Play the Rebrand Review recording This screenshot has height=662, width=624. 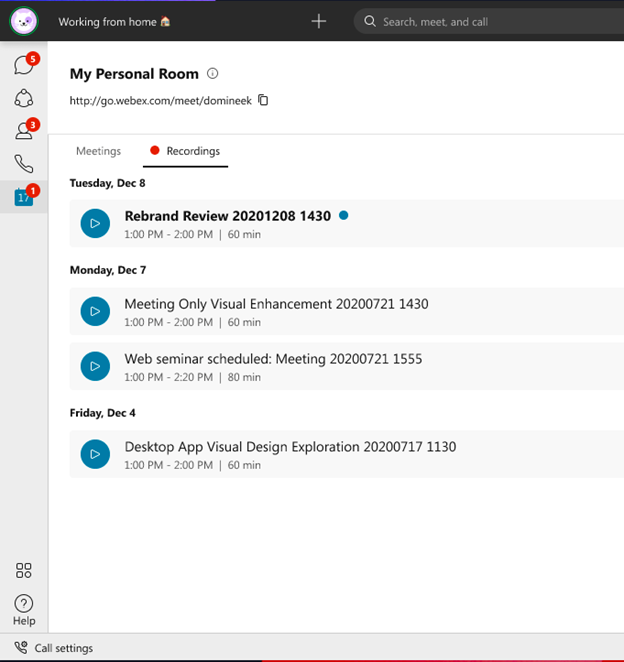[95, 224]
